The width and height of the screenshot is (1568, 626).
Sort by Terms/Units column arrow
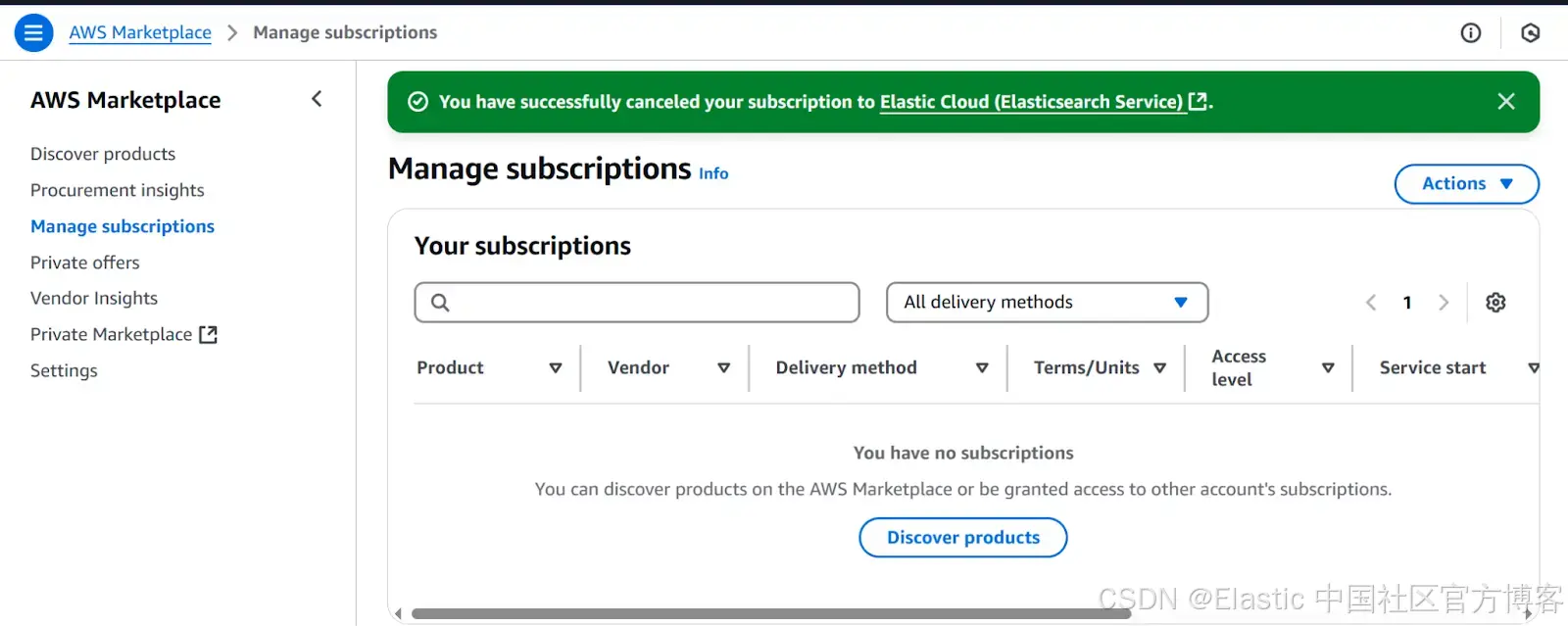pyautogui.click(x=1160, y=368)
